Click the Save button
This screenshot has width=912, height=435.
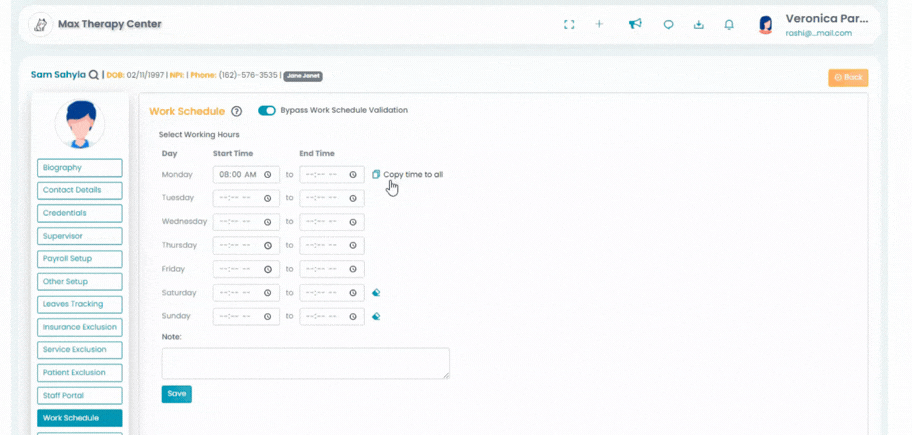[x=176, y=394]
